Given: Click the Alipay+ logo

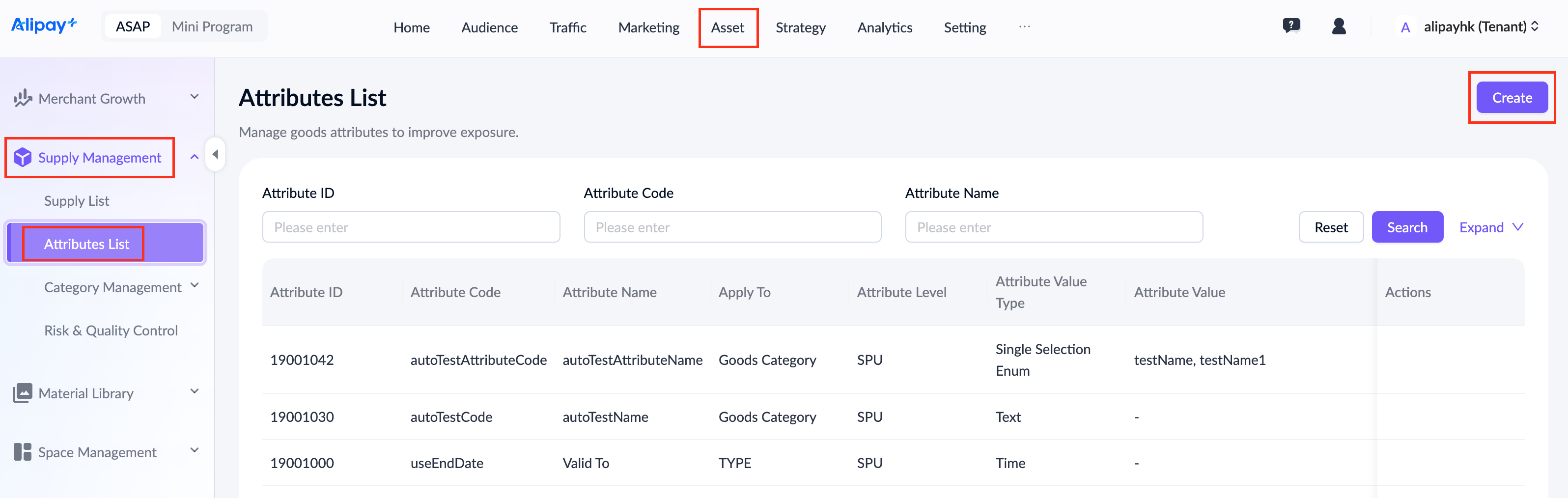Looking at the screenshot, I should pos(44,26).
